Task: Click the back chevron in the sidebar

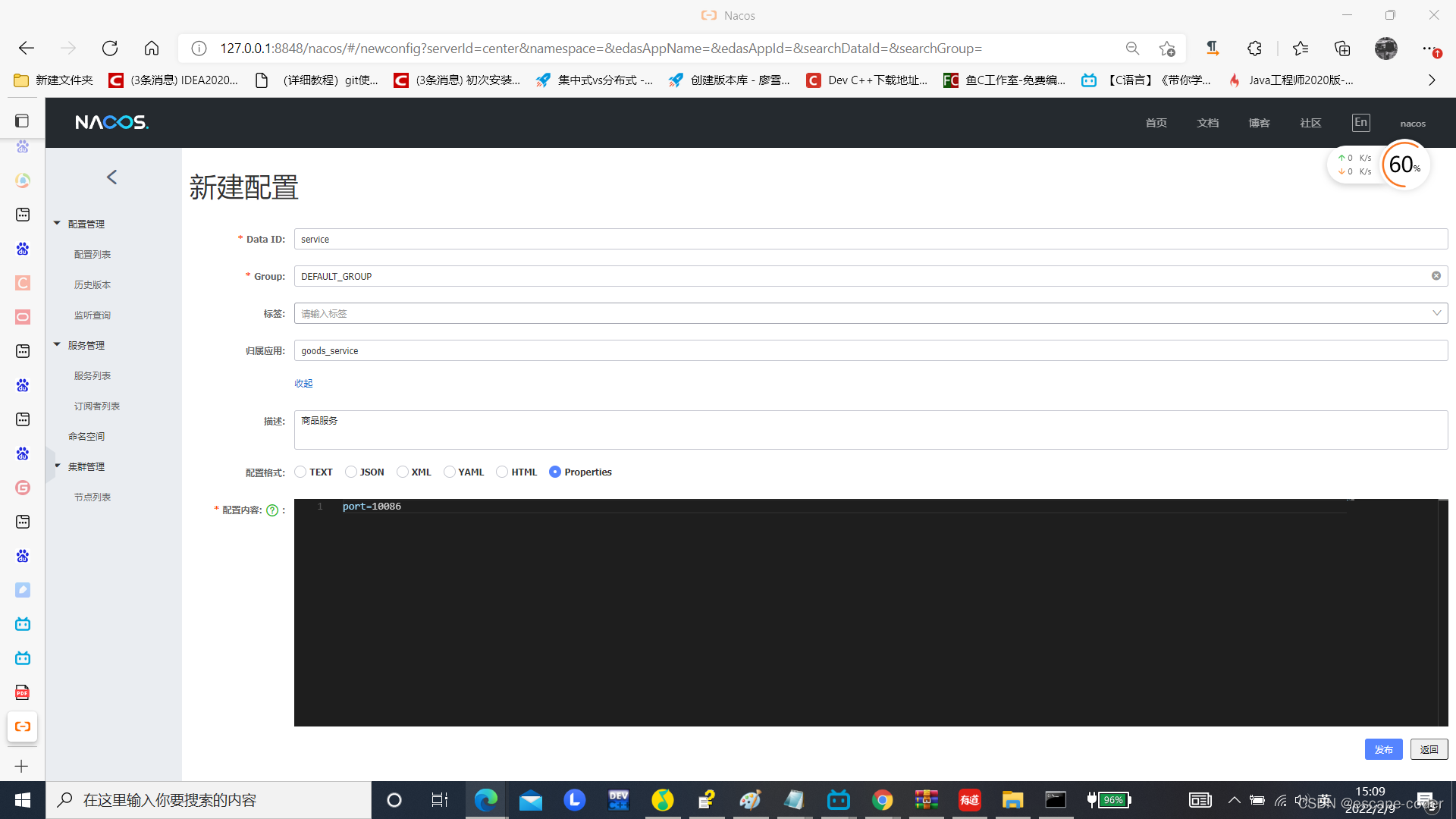Action: click(112, 177)
